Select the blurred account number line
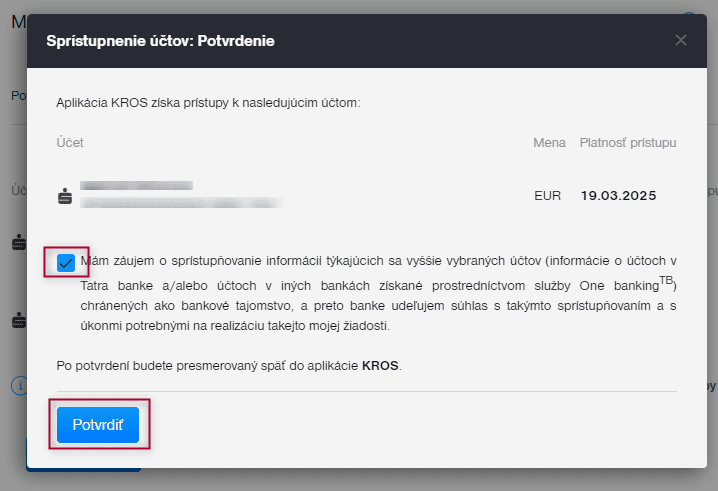 pos(180,203)
